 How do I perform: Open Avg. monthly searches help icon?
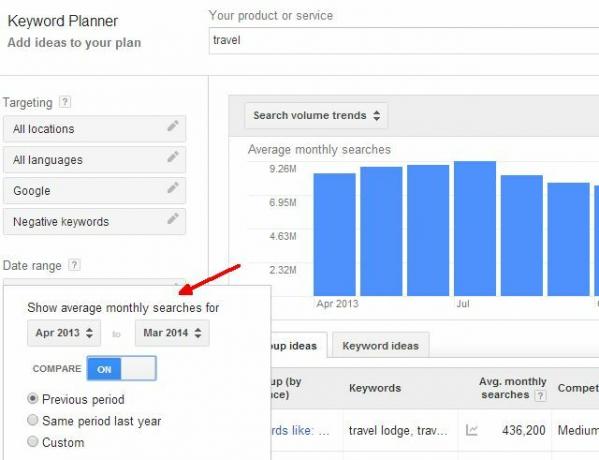[540, 395]
